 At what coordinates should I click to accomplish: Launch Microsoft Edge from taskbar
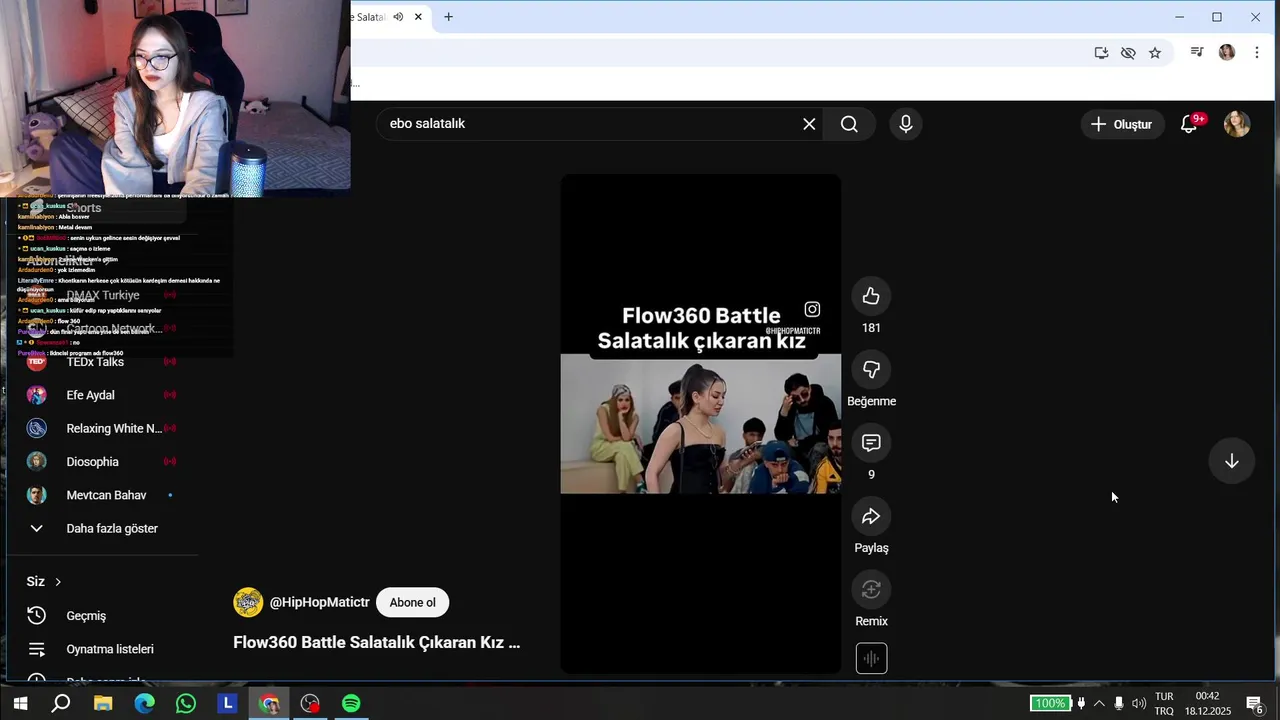(x=145, y=704)
